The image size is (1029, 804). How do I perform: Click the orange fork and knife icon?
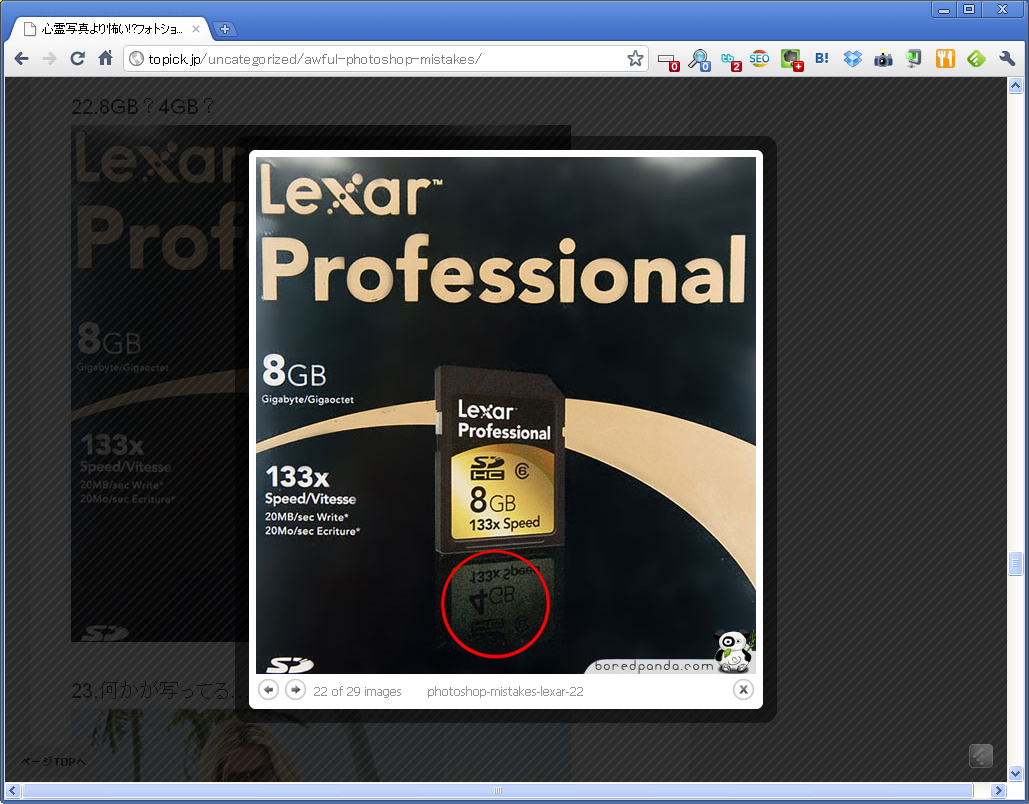click(x=945, y=59)
